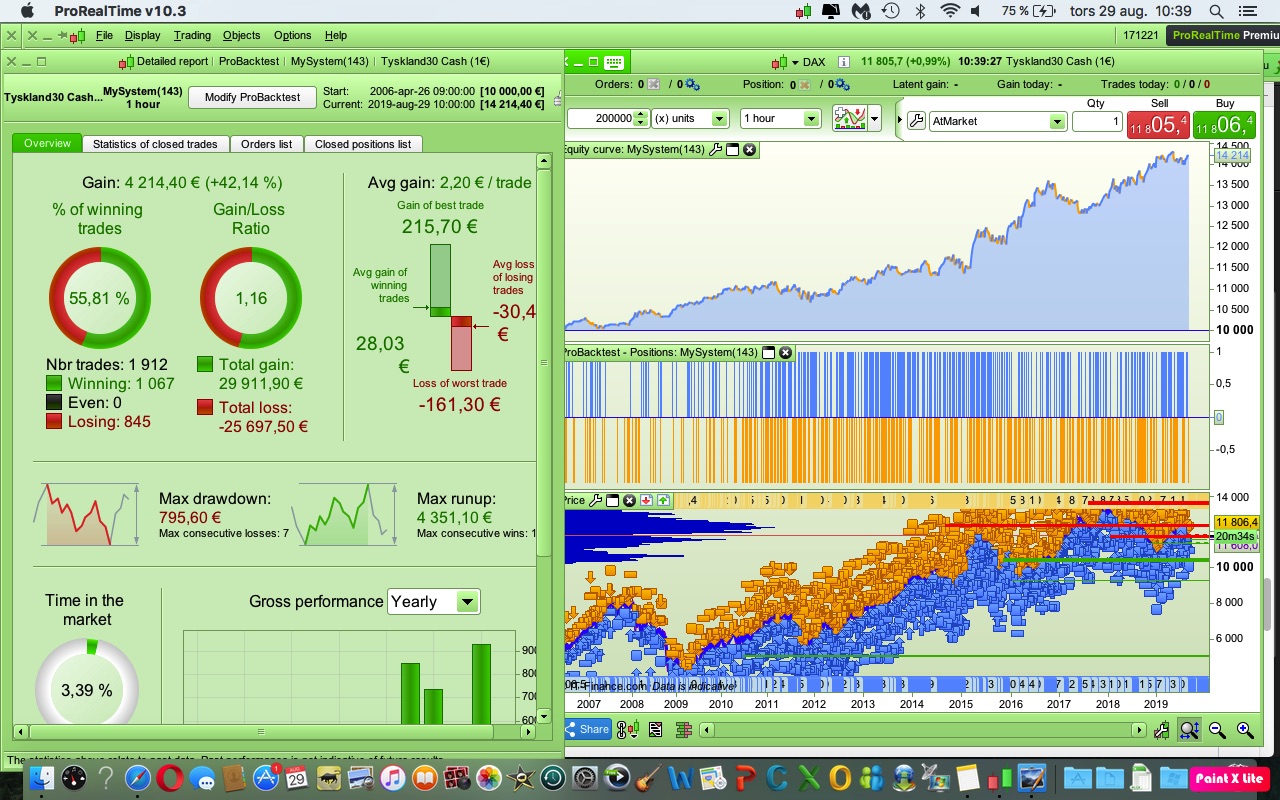1280x800 pixels.
Task: Open the Trading menu
Action: tap(192, 35)
